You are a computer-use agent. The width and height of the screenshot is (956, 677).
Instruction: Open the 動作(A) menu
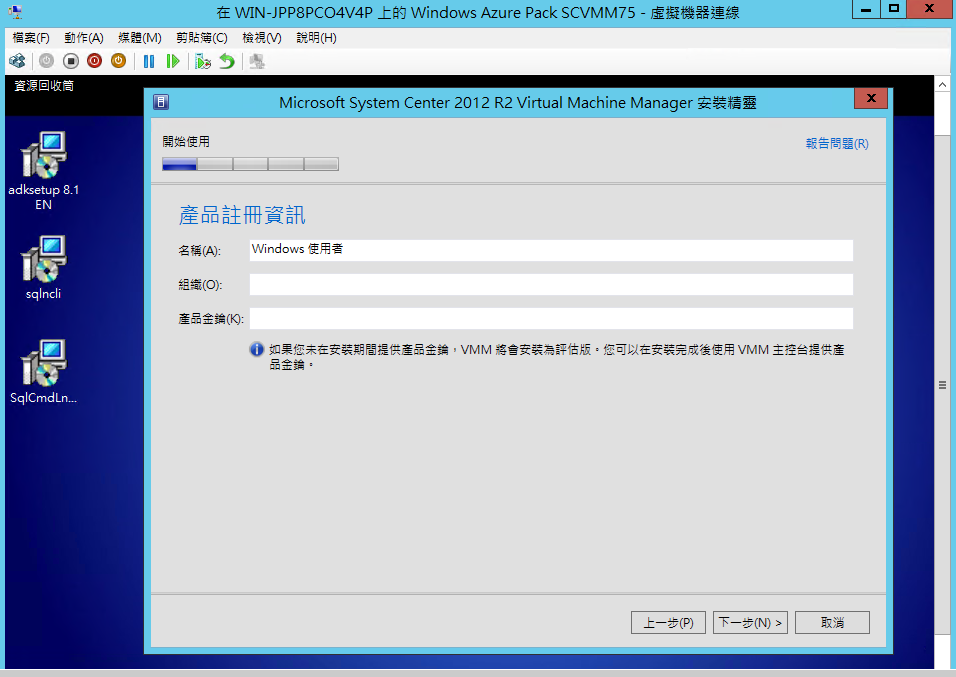(x=84, y=38)
